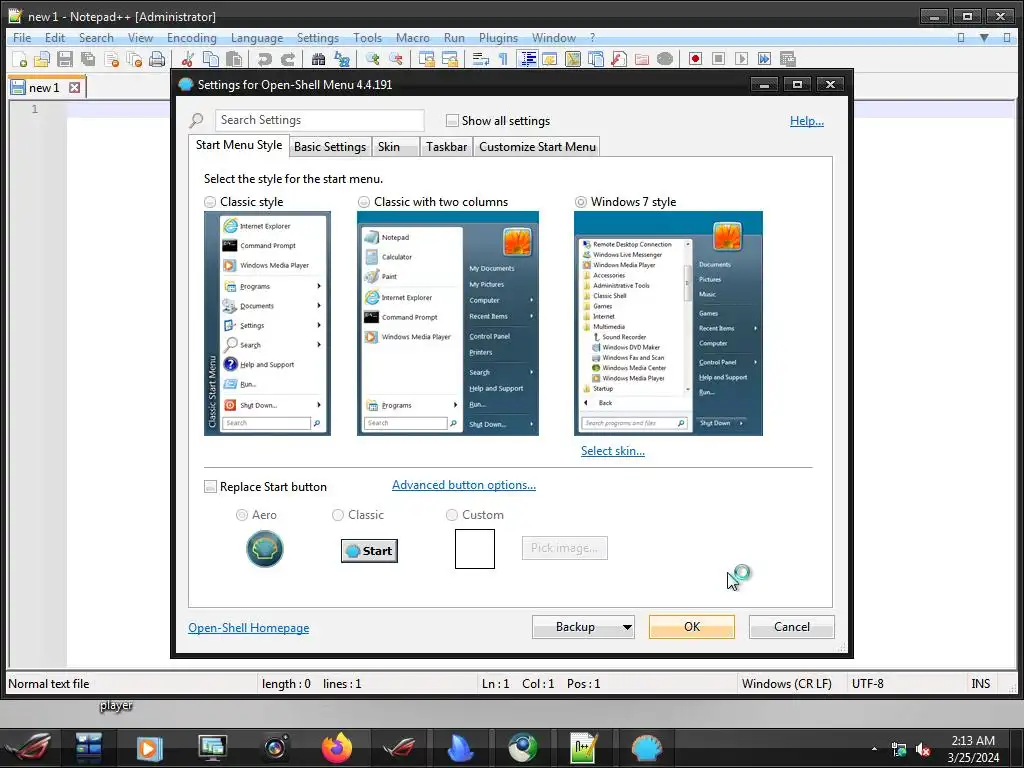Click the Folder as Workspace toolbar icon
Image resolution: width=1024 pixels, height=768 pixels.
642,59
